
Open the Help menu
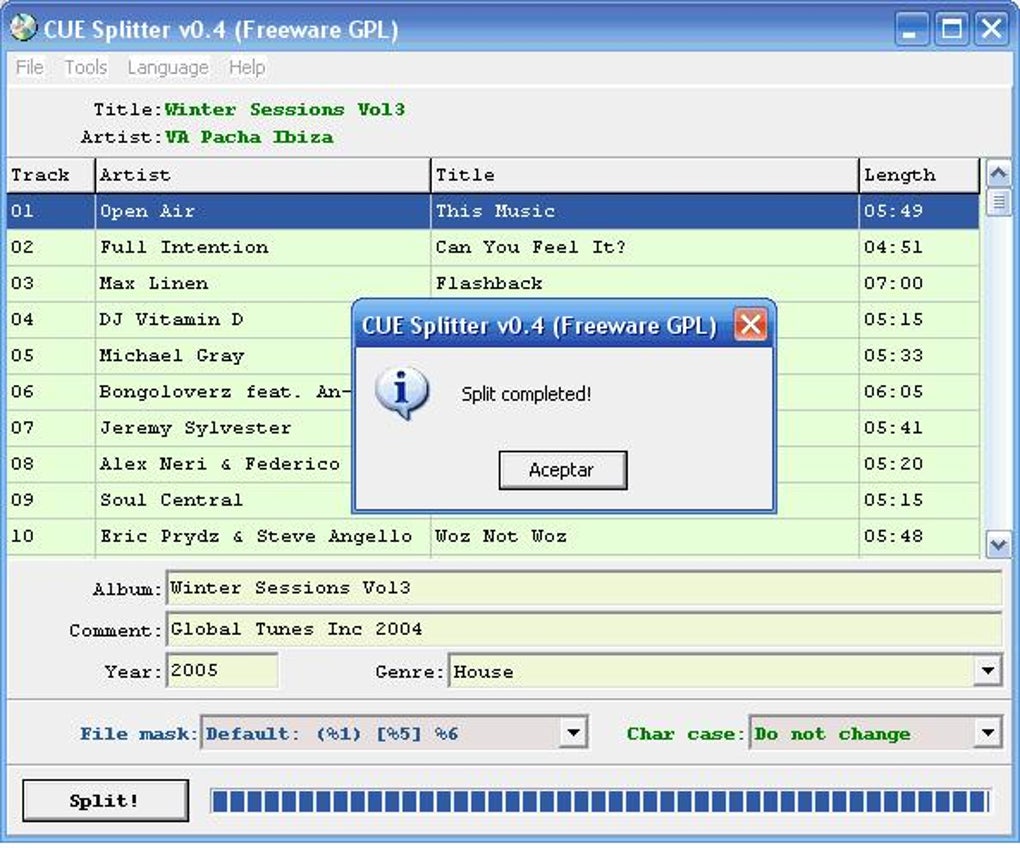click(247, 67)
